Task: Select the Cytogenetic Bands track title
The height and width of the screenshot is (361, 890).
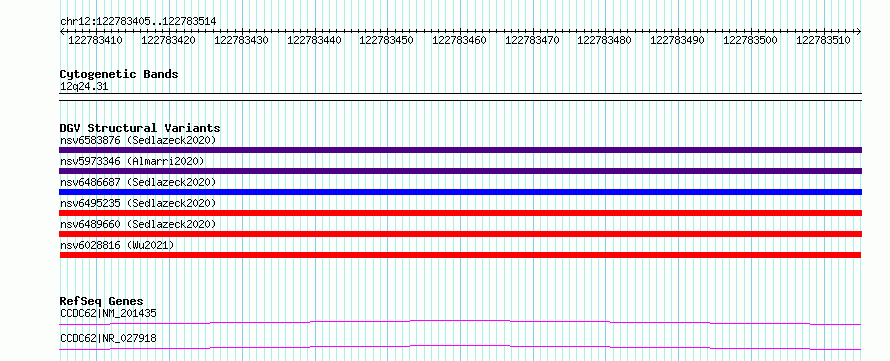Action: pos(119,74)
